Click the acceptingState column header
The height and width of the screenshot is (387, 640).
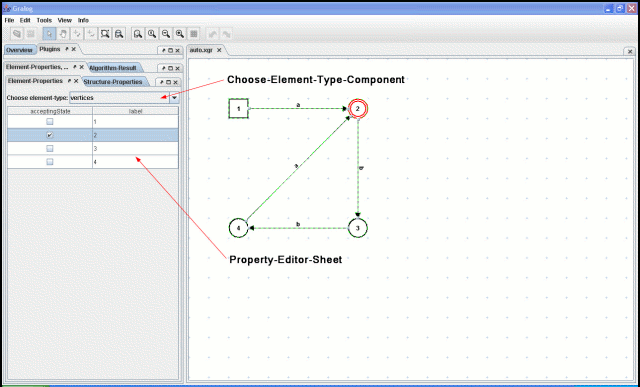50,111
